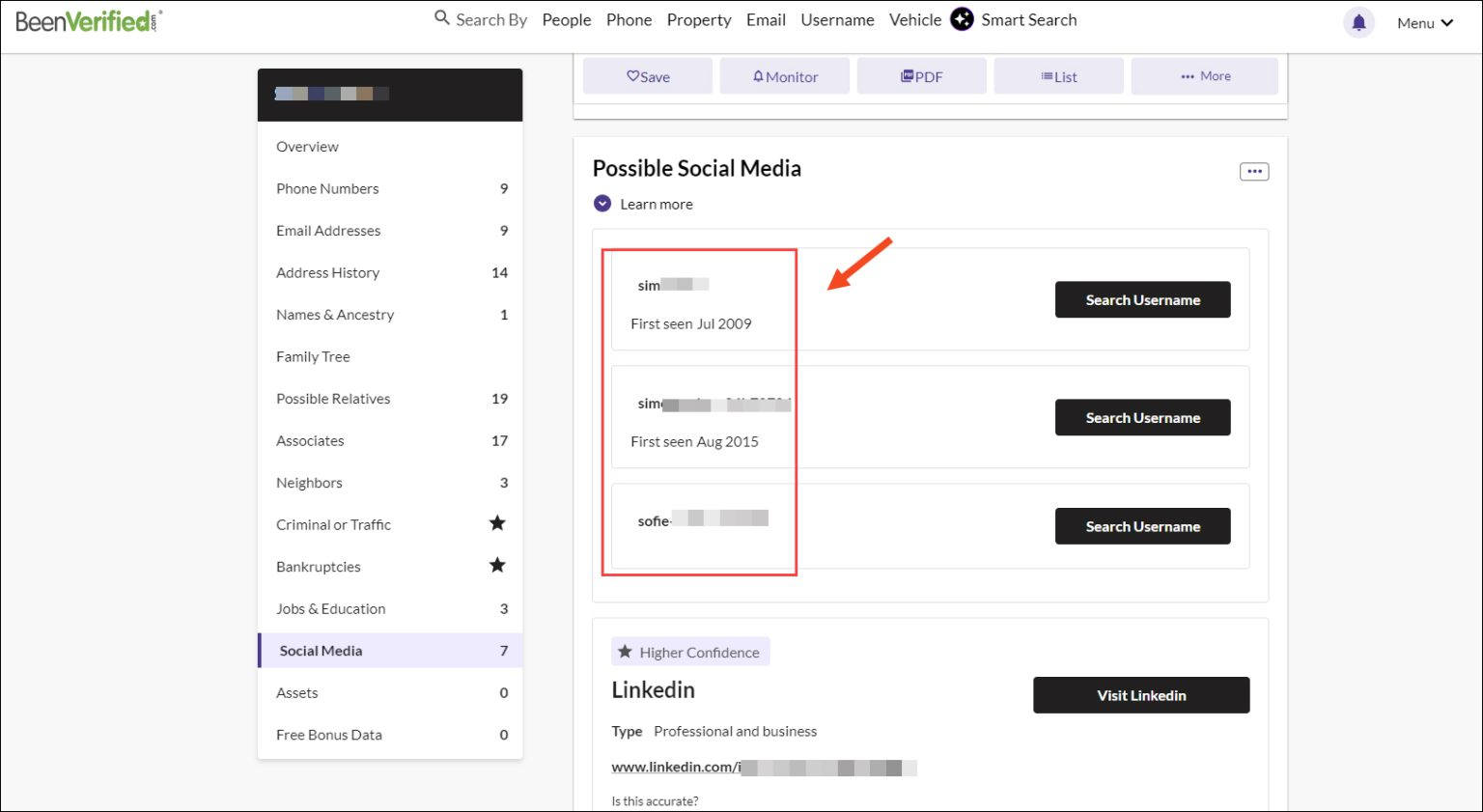
Task: Go to Possible Relatives section
Action: pyautogui.click(x=390, y=399)
